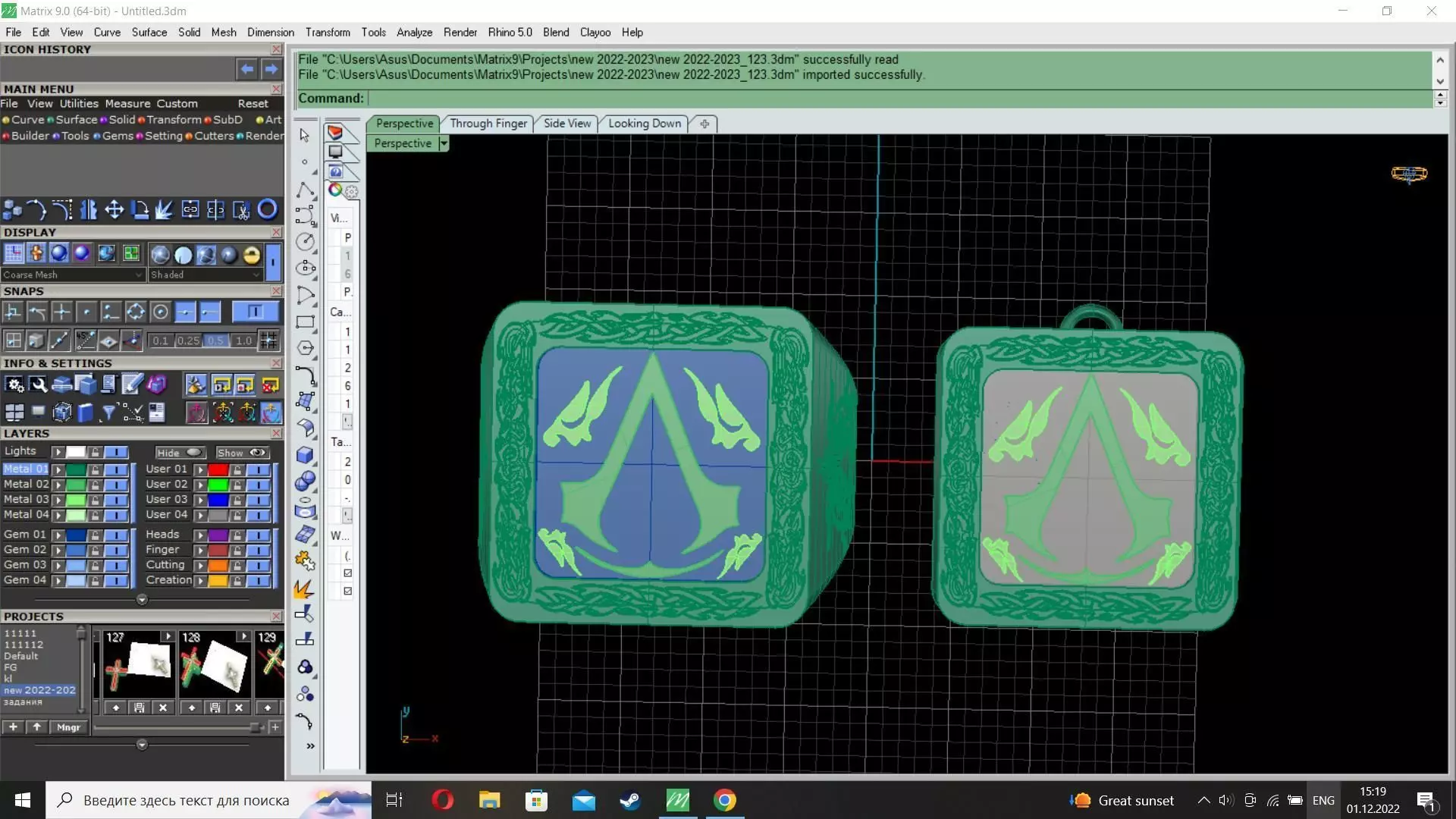This screenshot has width=1456, height=819.
Task: Toggle visibility of Metal 02 layer
Action: point(116,485)
